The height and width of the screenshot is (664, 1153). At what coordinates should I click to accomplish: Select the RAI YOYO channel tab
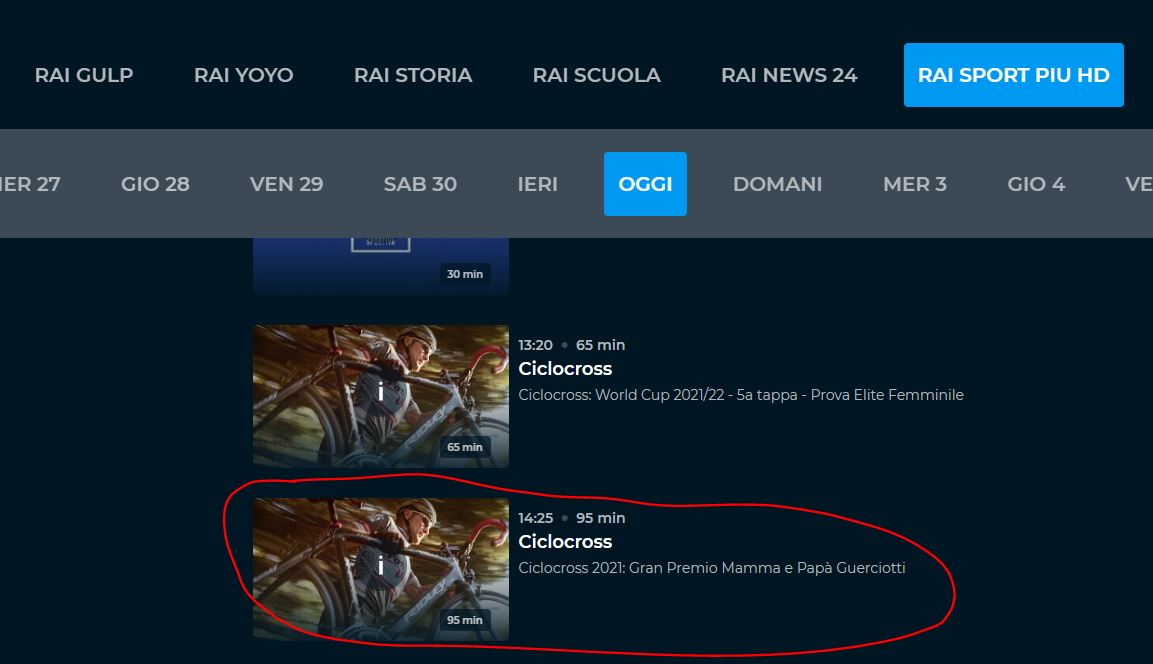pyautogui.click(x=243, y=75)
